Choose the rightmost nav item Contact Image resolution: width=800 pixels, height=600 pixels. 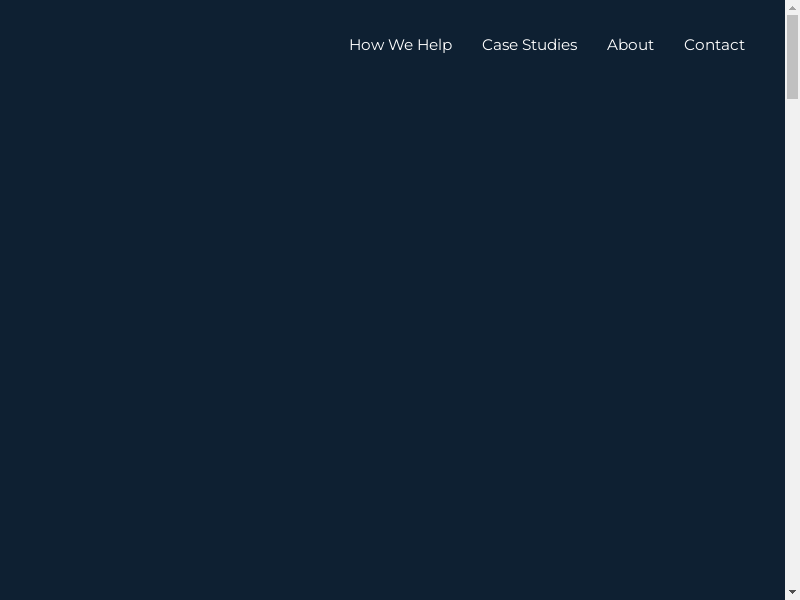click(714, 45)
